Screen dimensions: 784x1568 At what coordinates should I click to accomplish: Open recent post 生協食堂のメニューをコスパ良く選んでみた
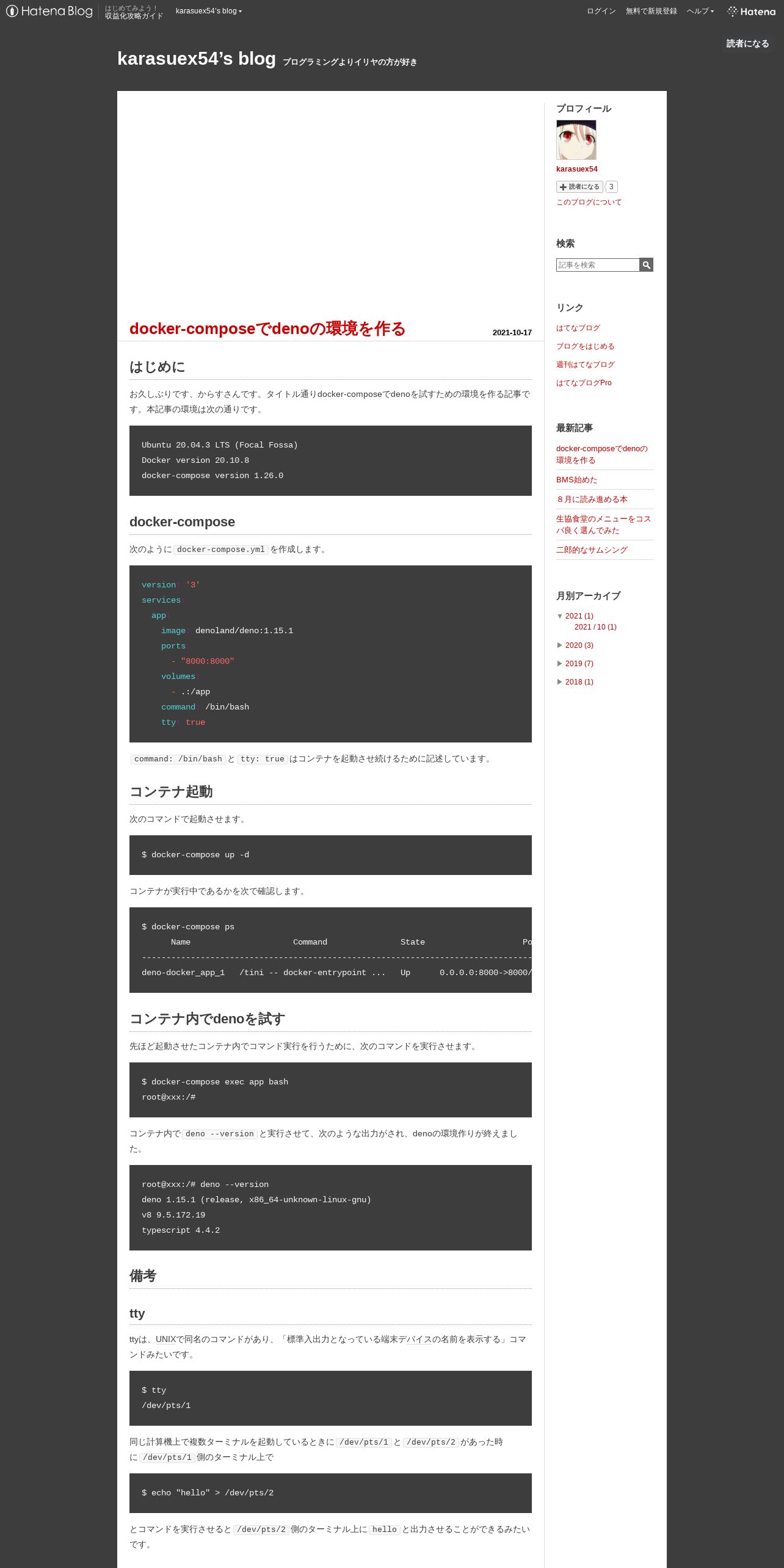point(603,524)
